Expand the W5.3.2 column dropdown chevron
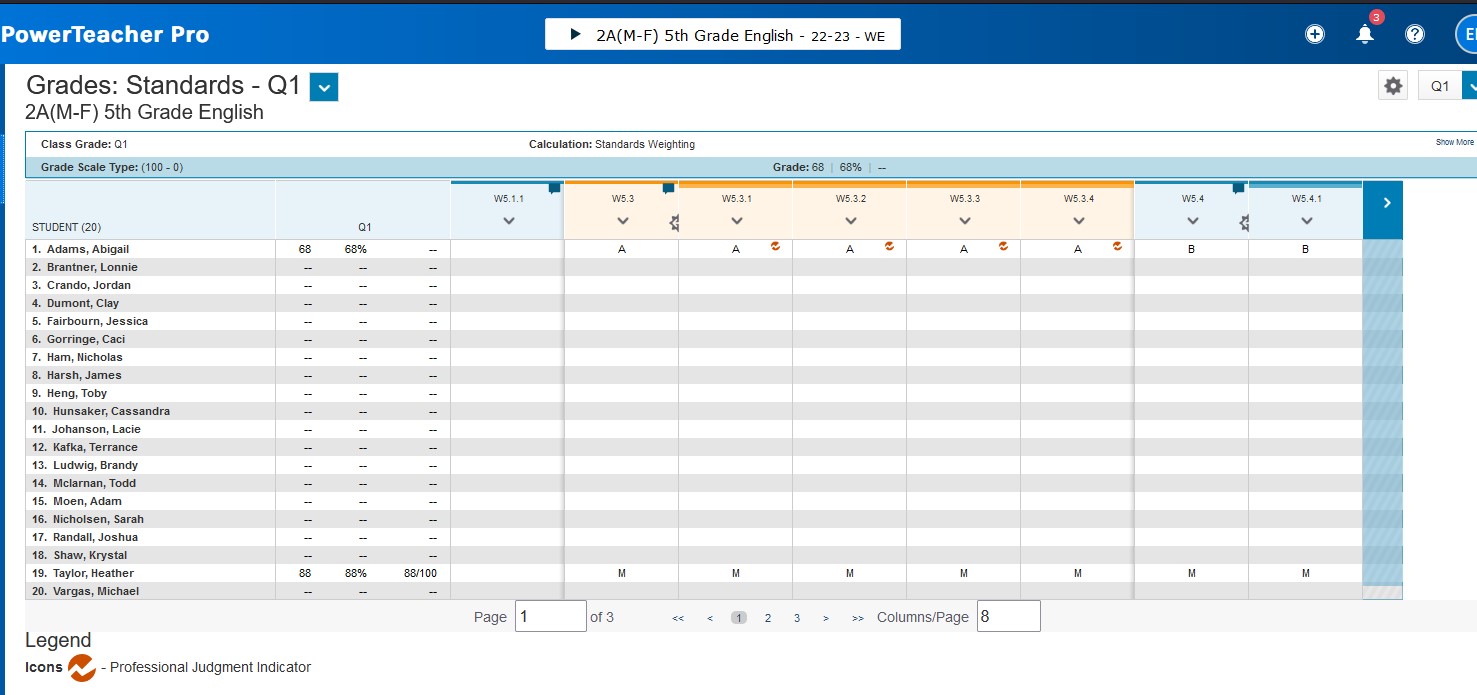This screenshot has height=695, width=1477. pyautogui.click(x=850, y=221)
